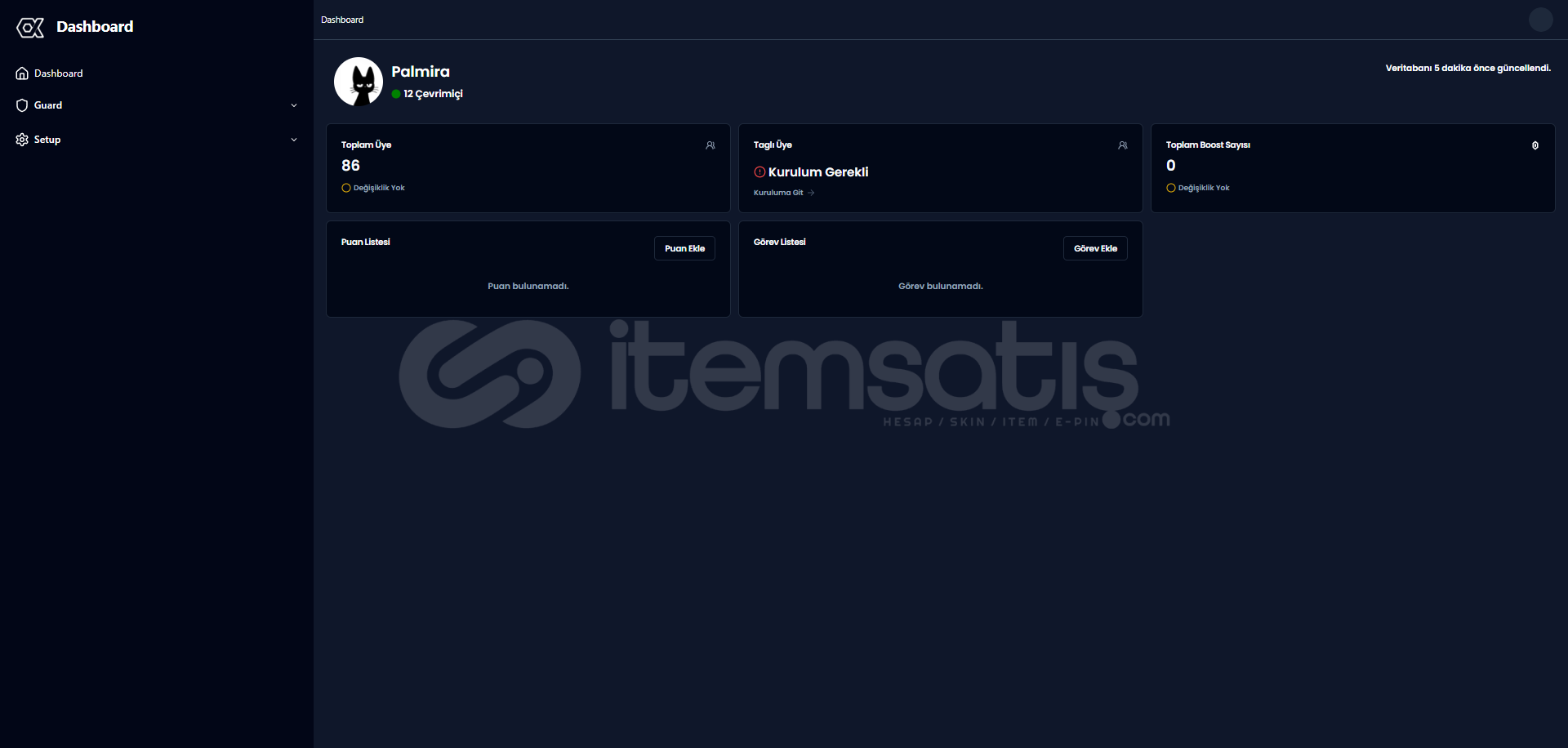The width and height of the screenshot is (1568, 748).
Task: Click the Toplam Üye label
Action: coord(366,145)
